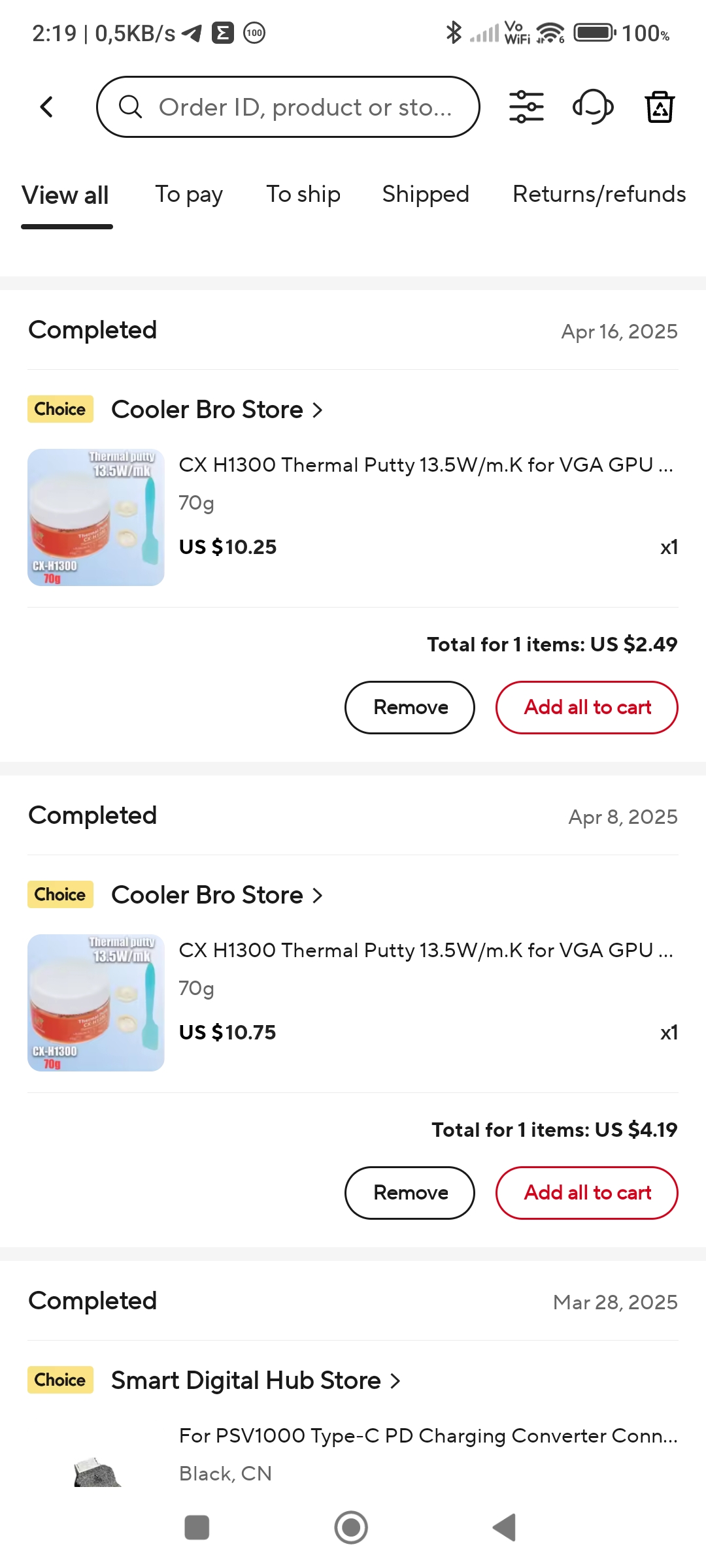Add all to cart for Apr 16 order

pos(586,708)
